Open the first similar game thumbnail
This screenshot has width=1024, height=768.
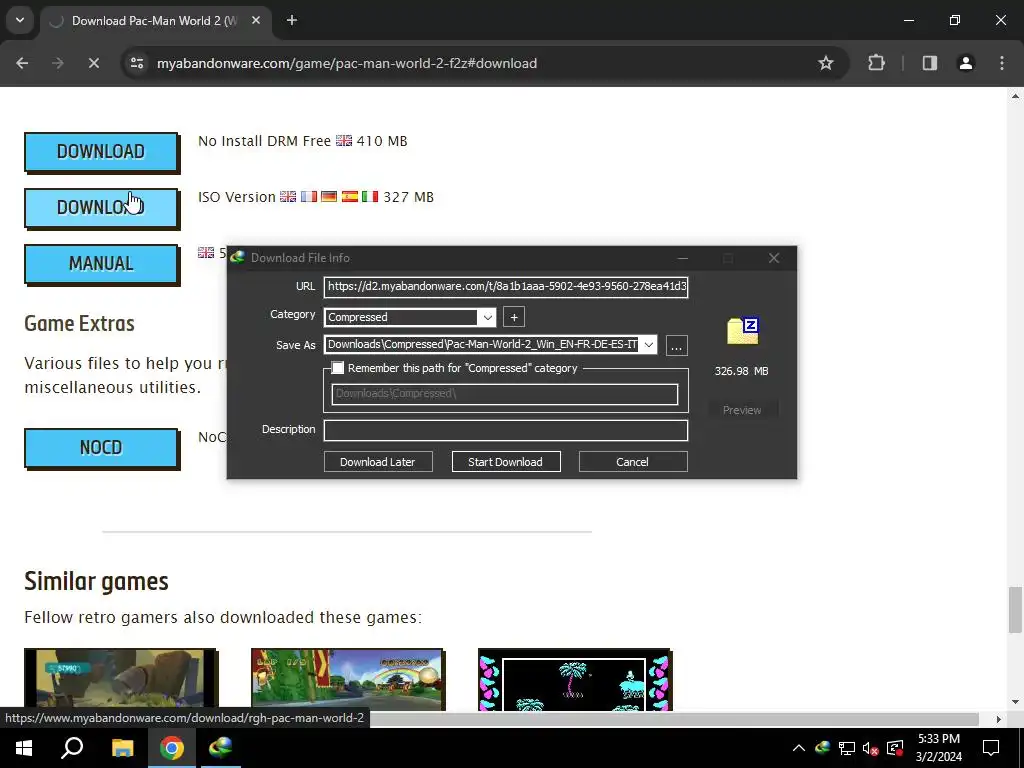[120, 679]
